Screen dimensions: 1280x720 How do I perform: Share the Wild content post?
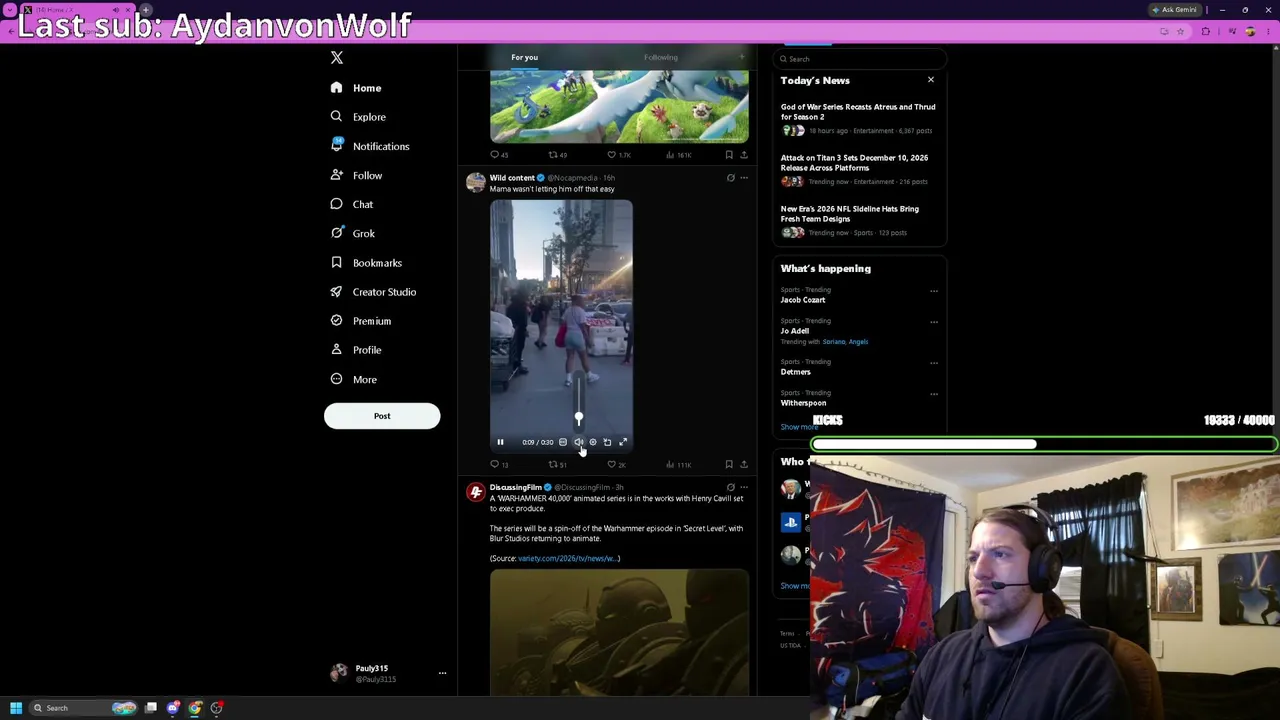743,465
